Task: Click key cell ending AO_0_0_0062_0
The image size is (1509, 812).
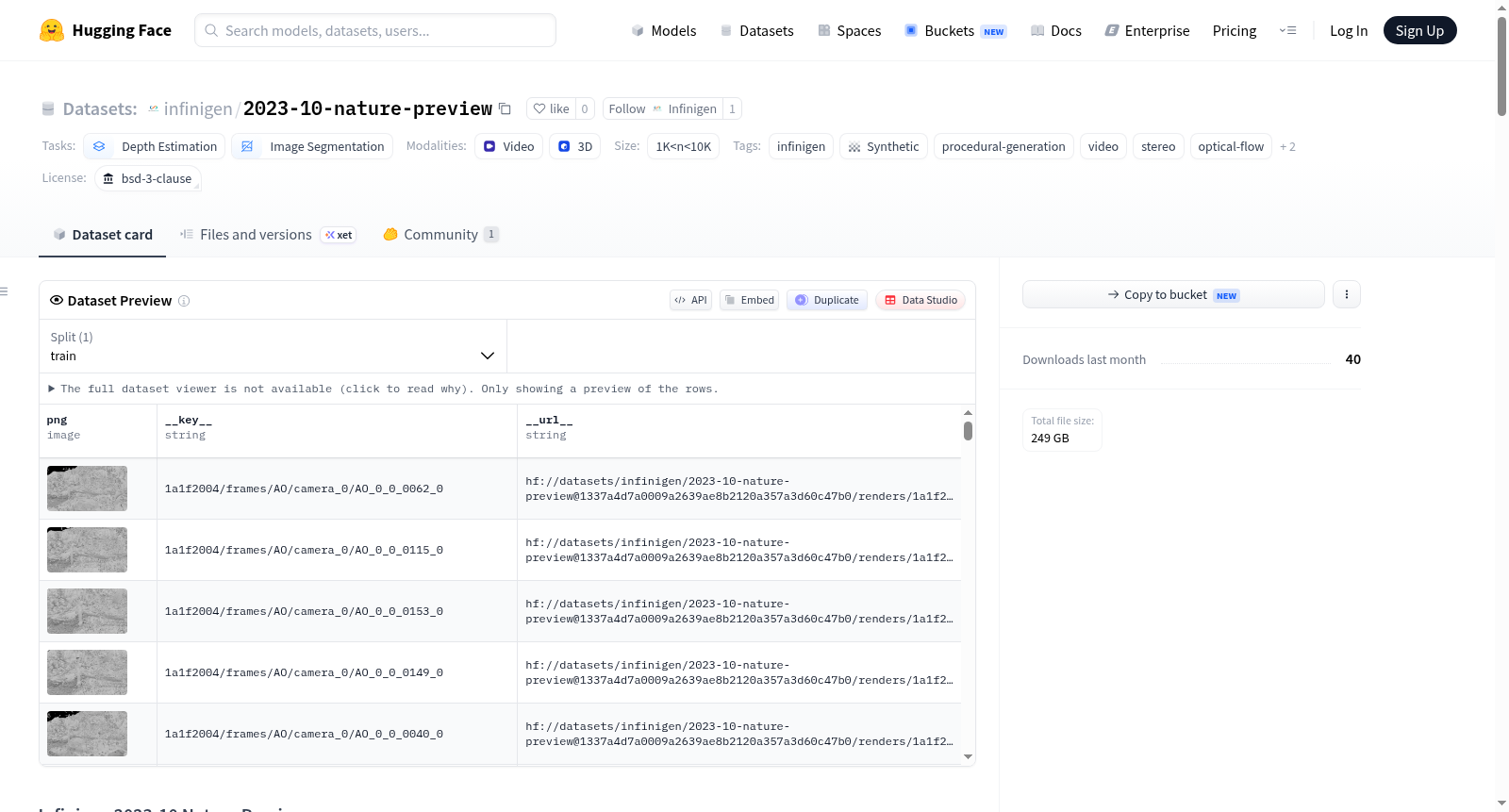Action: [338, 489]
